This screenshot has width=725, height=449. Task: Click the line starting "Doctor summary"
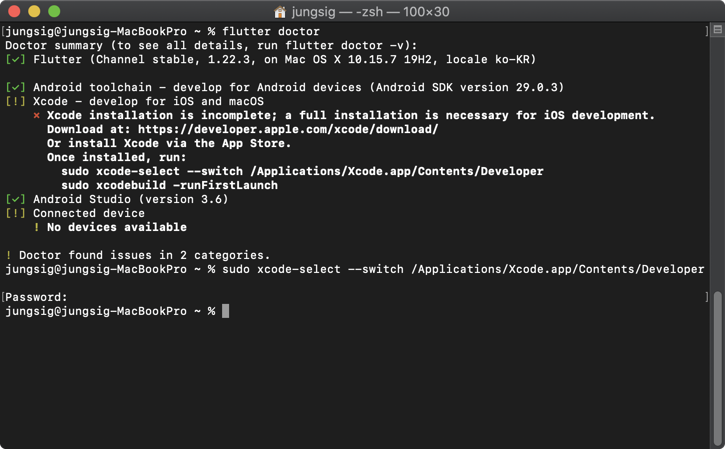(211, 45)
